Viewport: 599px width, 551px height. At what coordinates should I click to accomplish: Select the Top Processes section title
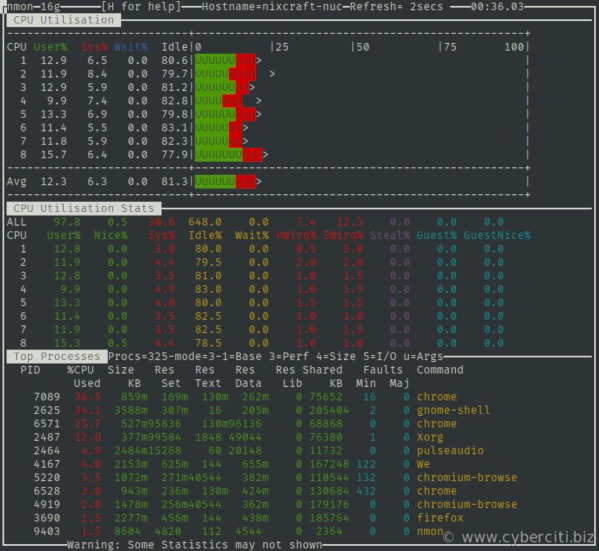57,356
